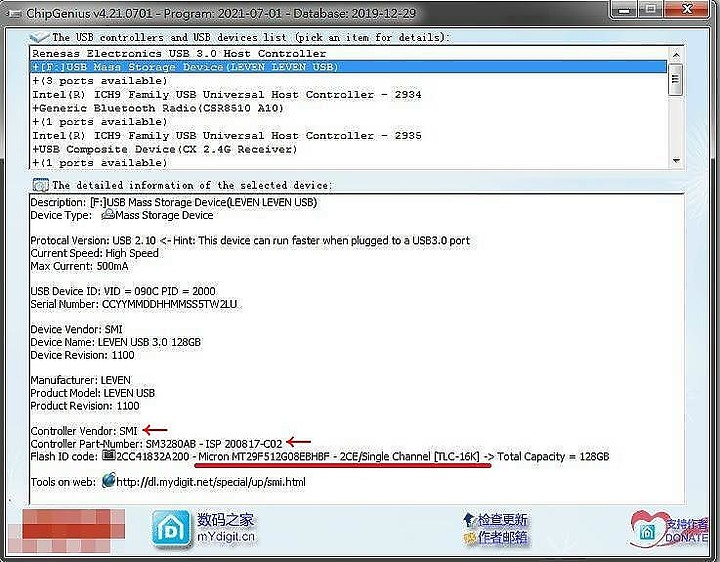The height and width of the screenshot is (562, 720).
Task: Click the globe icon beside Tools on web
Action: pos(108,481)
